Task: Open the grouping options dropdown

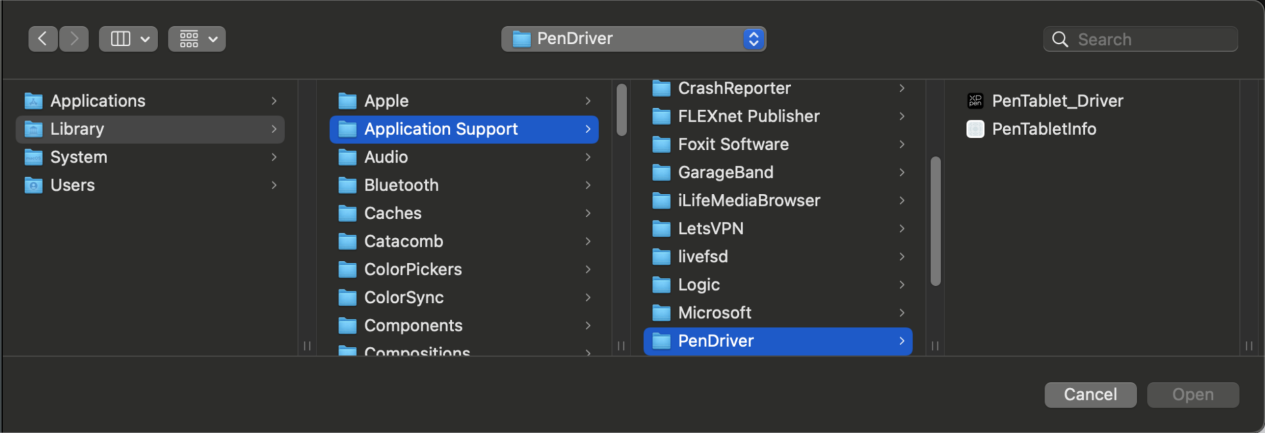Action: pos(197,39)
